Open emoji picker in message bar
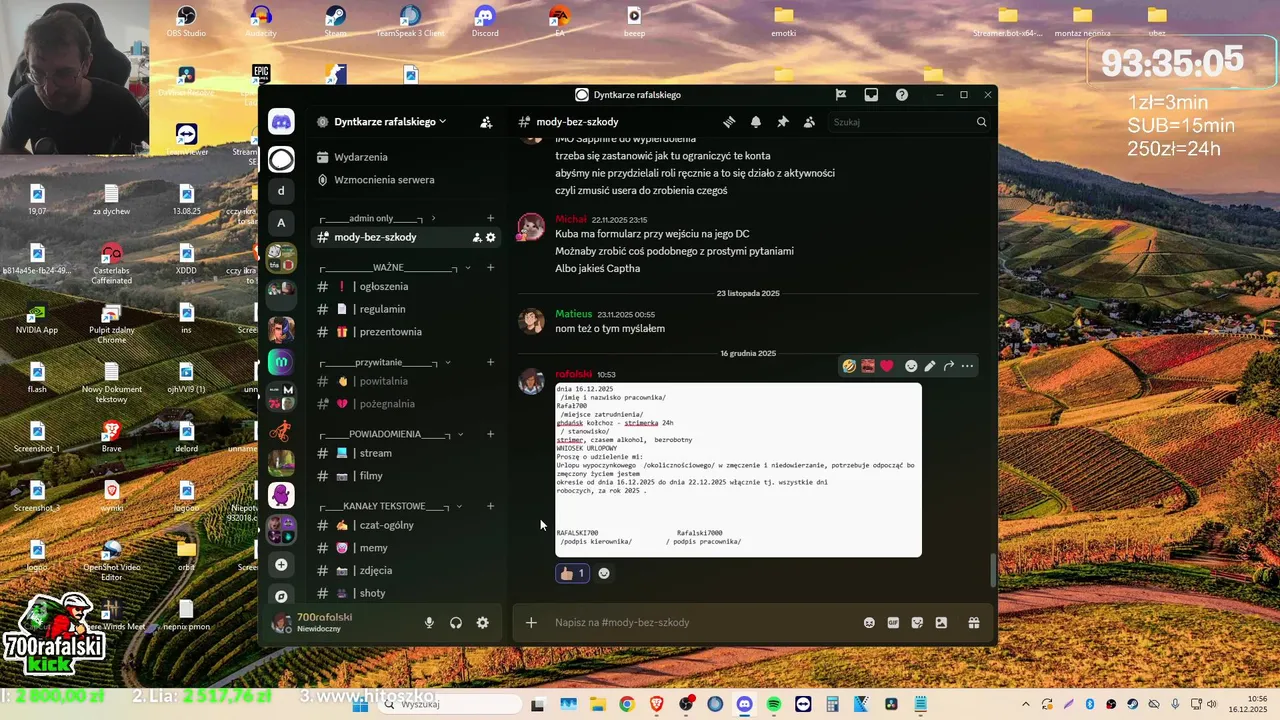Image resolution: width=1280 pixels, height=720 pixels. point(869,623)
